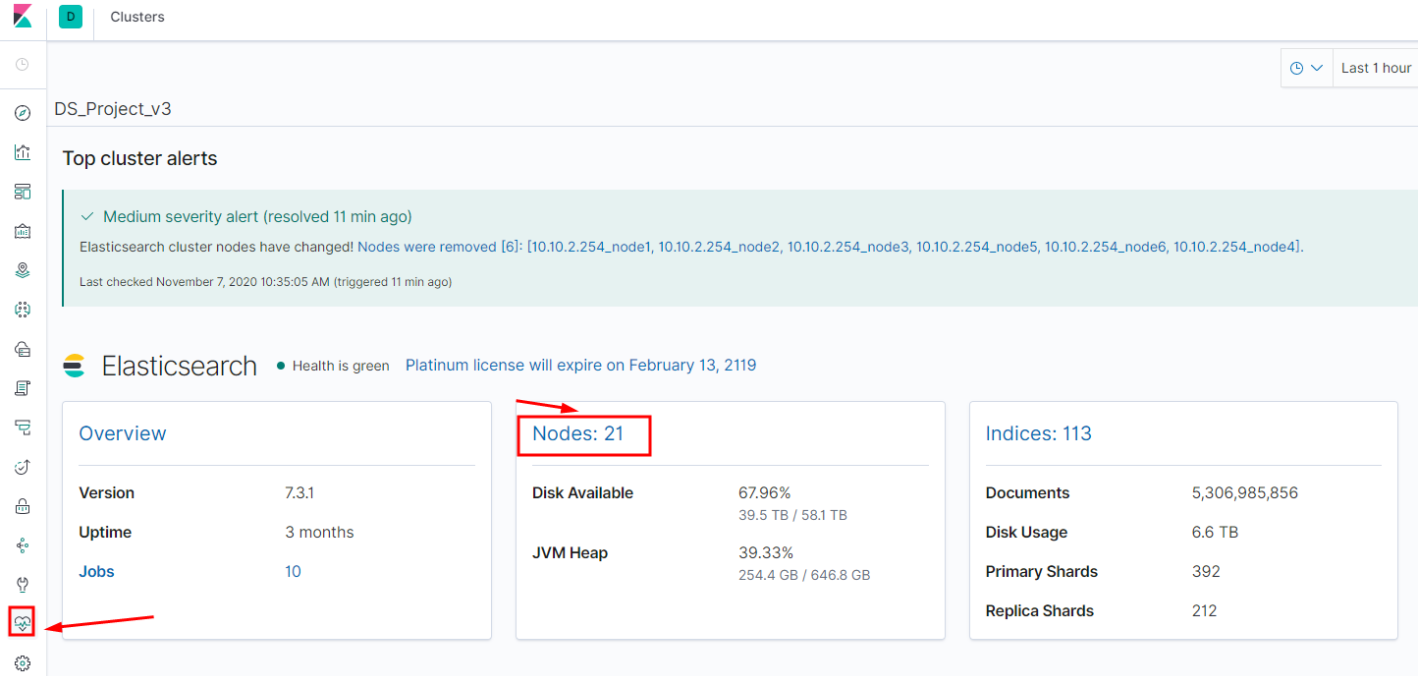Click the Primary Shards value 392
Screen dimensions: 1421x676
click(1206, 572)
